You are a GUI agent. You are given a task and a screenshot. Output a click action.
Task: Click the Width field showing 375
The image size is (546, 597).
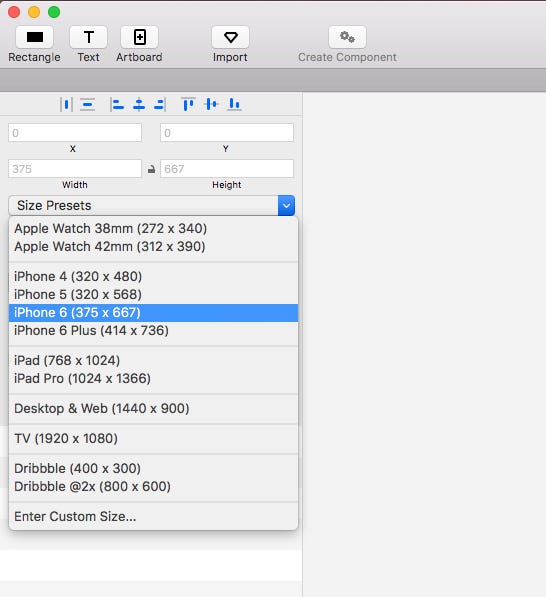(x=75, y=169)
